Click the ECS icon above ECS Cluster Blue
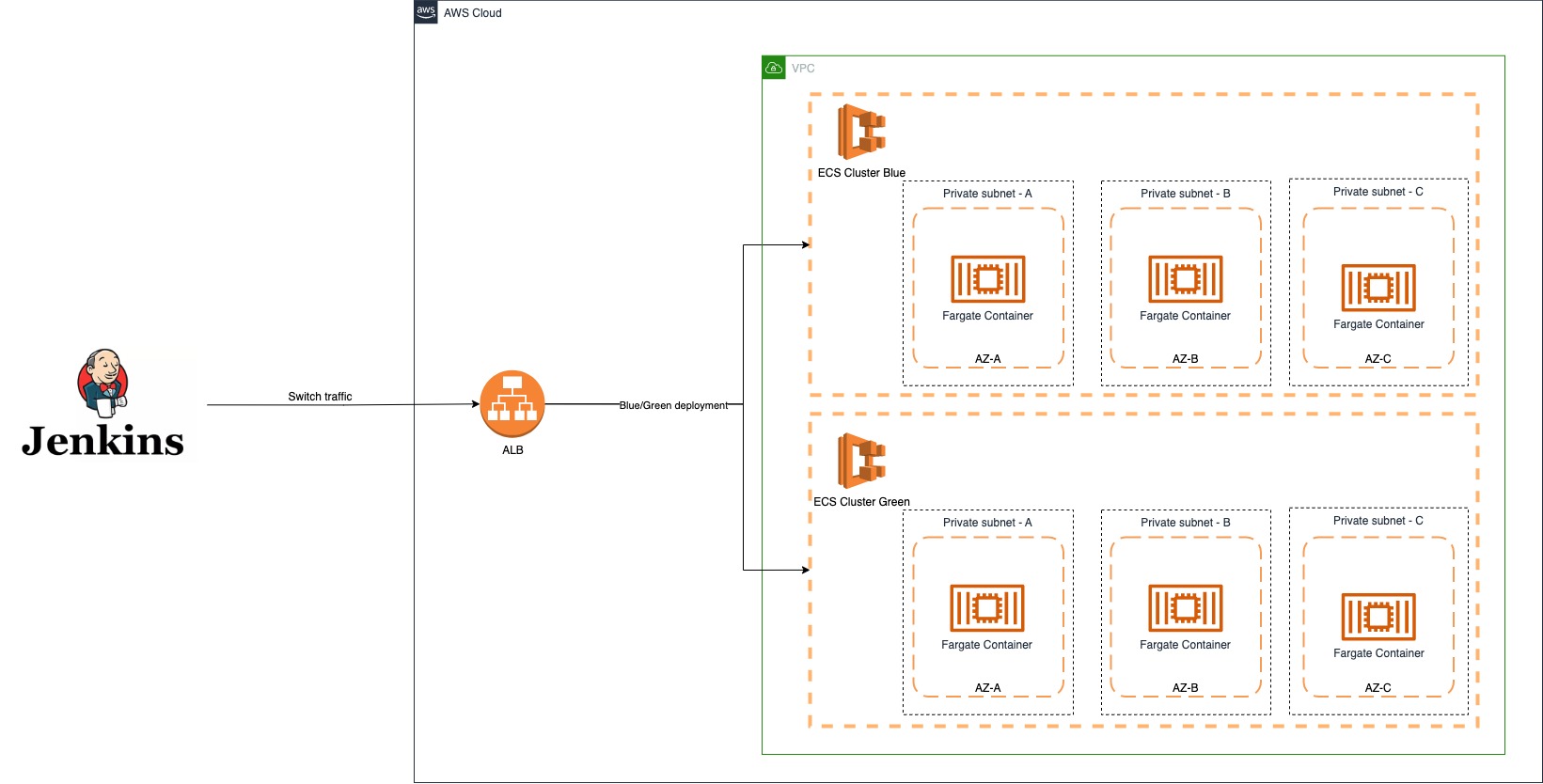Image resolution: width=1543 pixels, height=784 pixels. click(862, 132)
